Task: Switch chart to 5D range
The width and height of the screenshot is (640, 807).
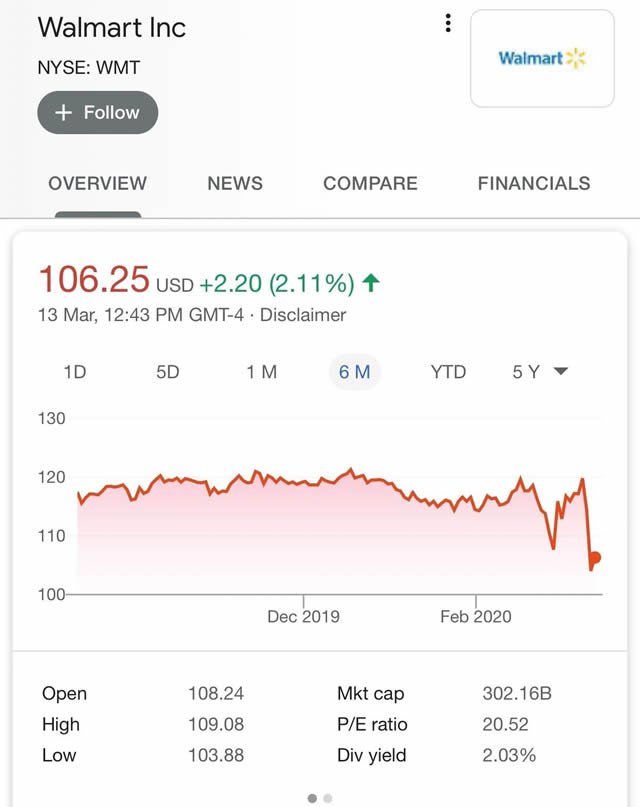Action: [x=167, y=372]
